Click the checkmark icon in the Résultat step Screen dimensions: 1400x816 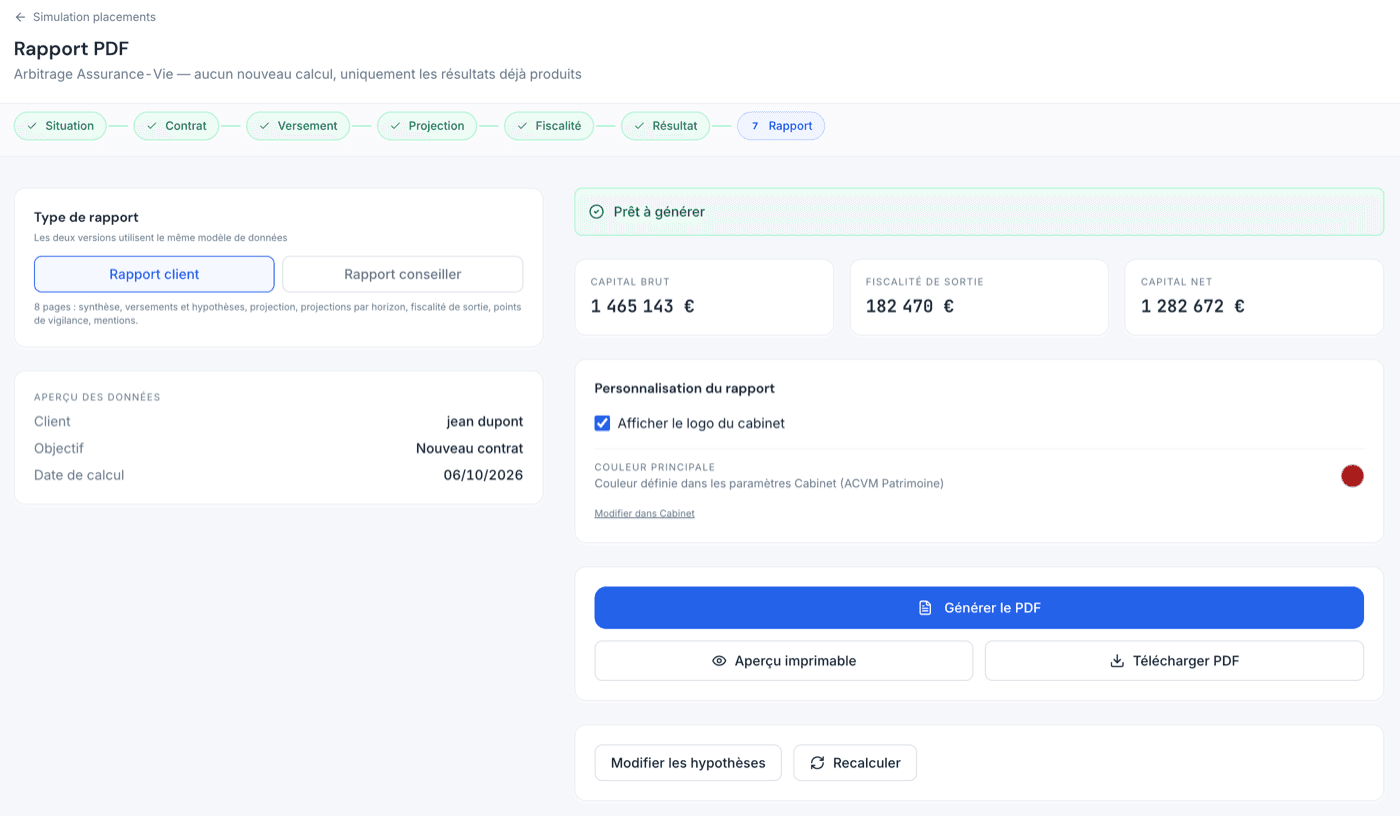639,126
